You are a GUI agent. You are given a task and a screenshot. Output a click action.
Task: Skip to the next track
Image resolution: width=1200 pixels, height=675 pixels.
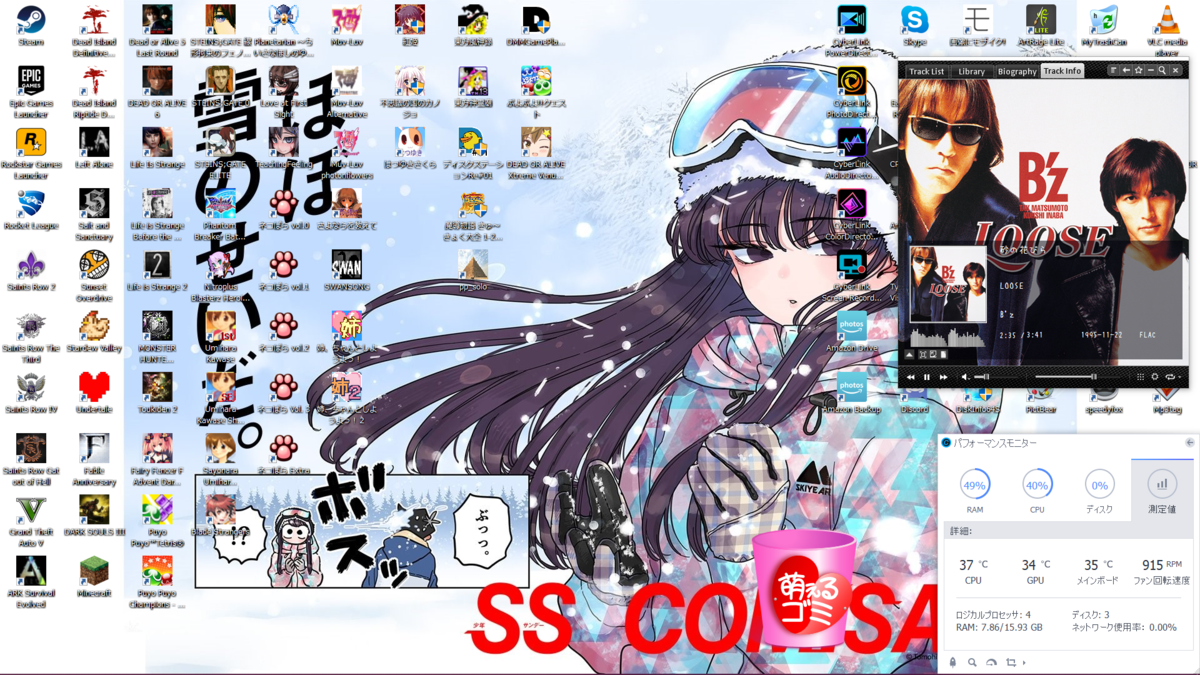pos(943,377)
